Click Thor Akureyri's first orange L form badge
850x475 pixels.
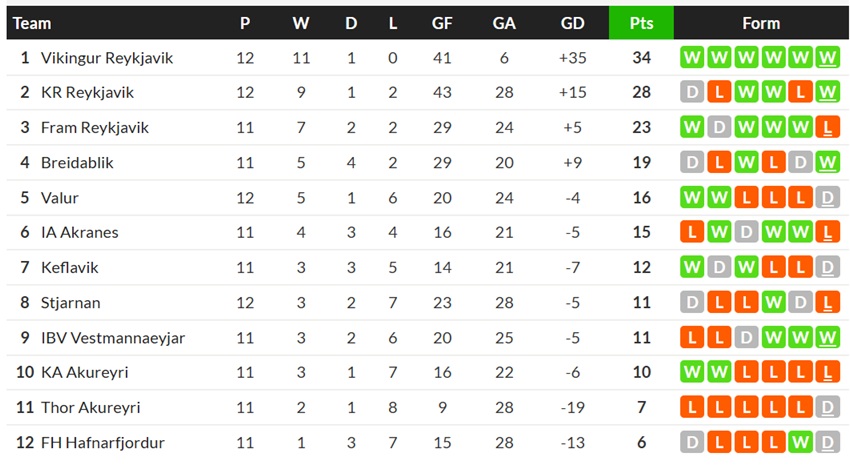692,407
